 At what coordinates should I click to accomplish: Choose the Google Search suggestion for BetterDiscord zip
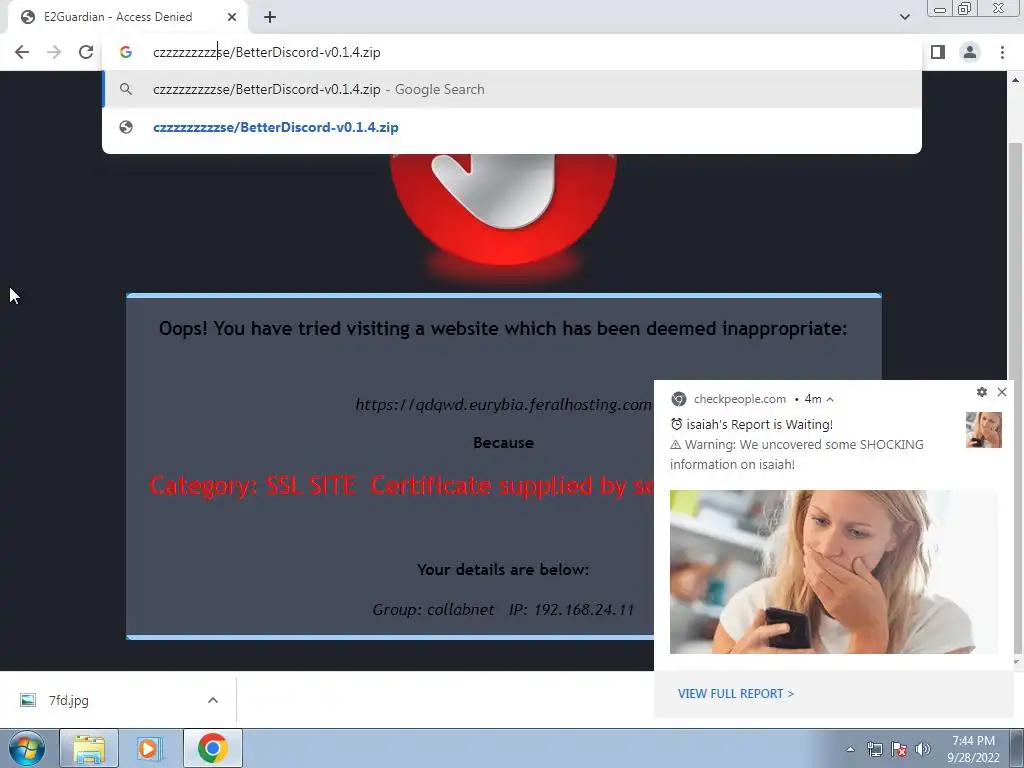(x=512, y=89)
